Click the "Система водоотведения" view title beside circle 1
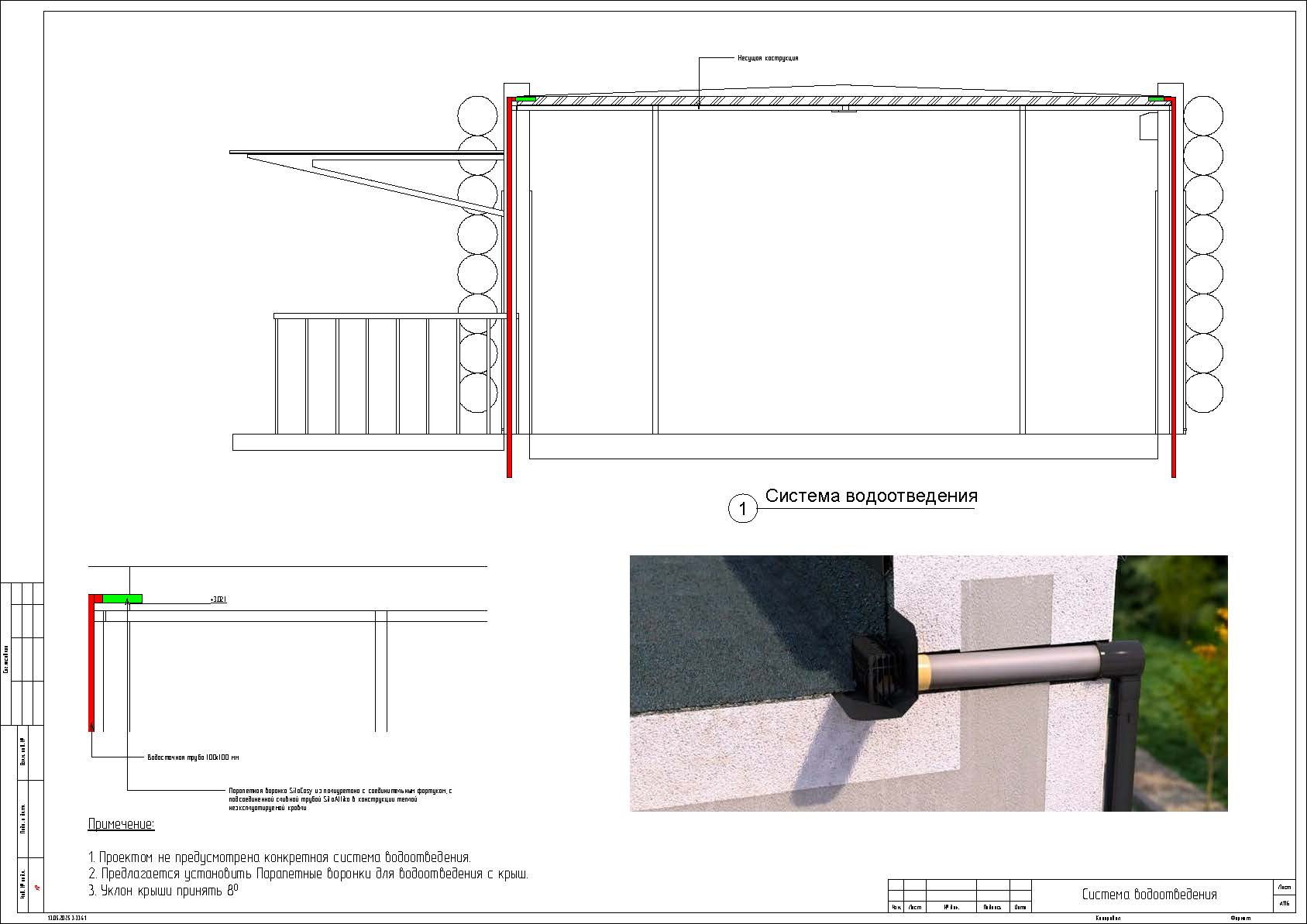 tap(872, 496)
